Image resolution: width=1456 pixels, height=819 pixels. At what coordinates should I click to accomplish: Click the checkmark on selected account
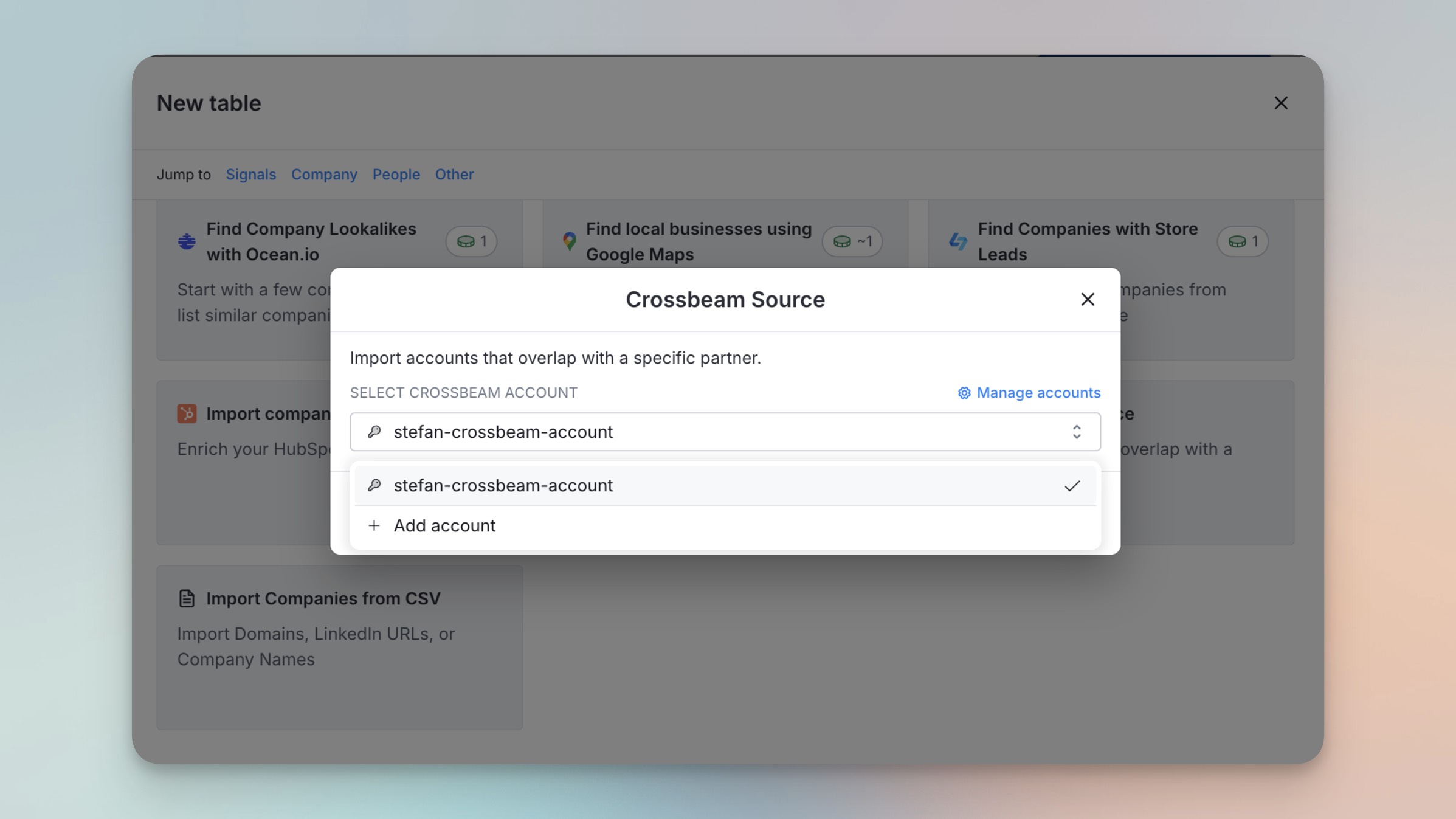[1072, 485]
